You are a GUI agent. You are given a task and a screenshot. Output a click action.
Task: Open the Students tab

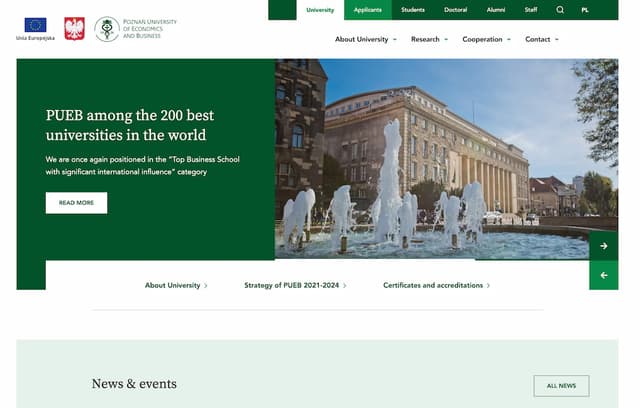coord(413,10)
